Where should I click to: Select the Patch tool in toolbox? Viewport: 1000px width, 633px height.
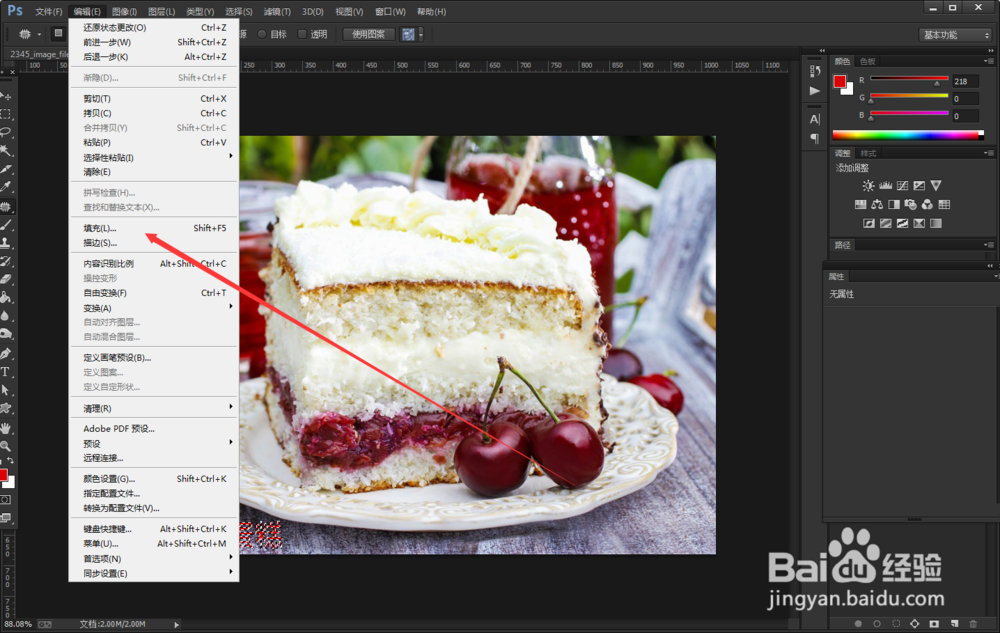pos(6,207)
